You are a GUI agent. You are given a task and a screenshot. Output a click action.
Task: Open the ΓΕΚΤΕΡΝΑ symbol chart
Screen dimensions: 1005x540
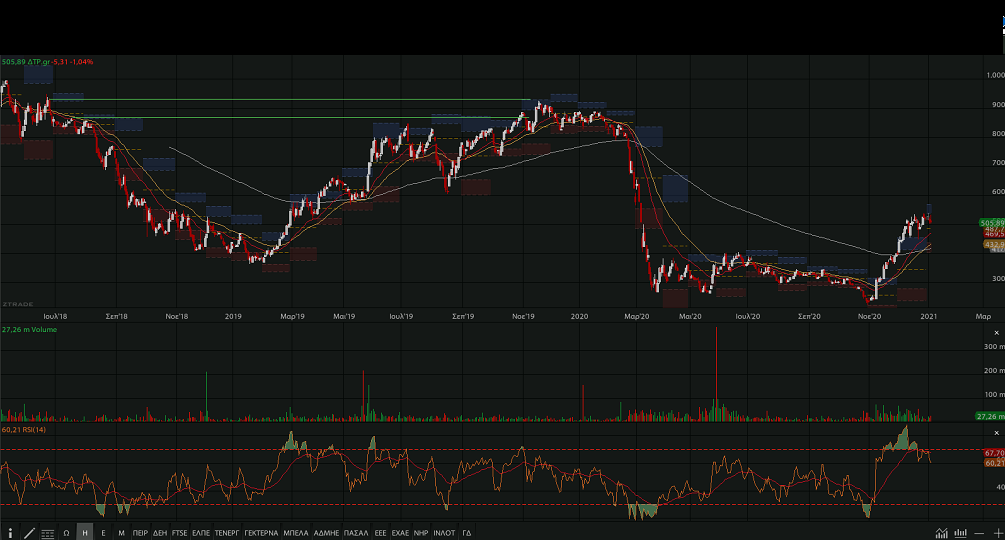coord(261,533)
